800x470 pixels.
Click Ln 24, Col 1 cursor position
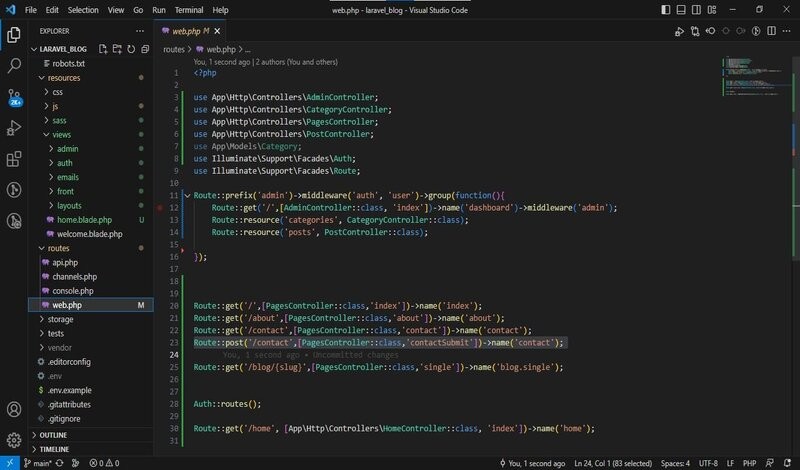point(613,463)
